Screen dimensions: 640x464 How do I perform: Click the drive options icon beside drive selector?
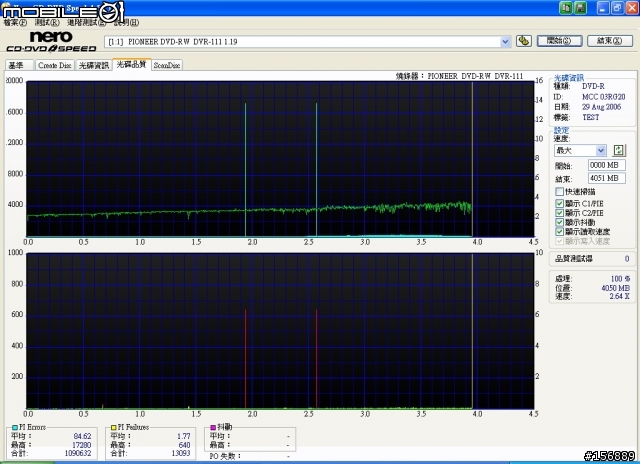[x=524, y=41]
